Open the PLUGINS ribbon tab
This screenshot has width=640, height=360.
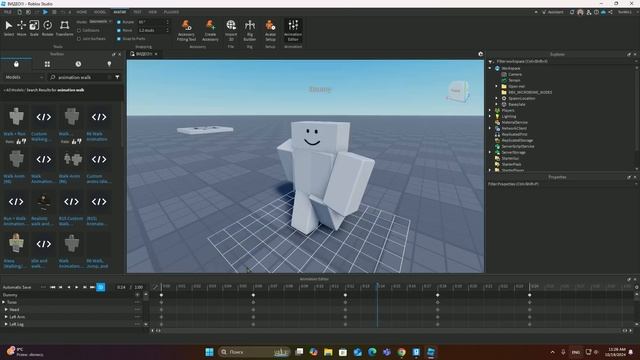(171, 12)
